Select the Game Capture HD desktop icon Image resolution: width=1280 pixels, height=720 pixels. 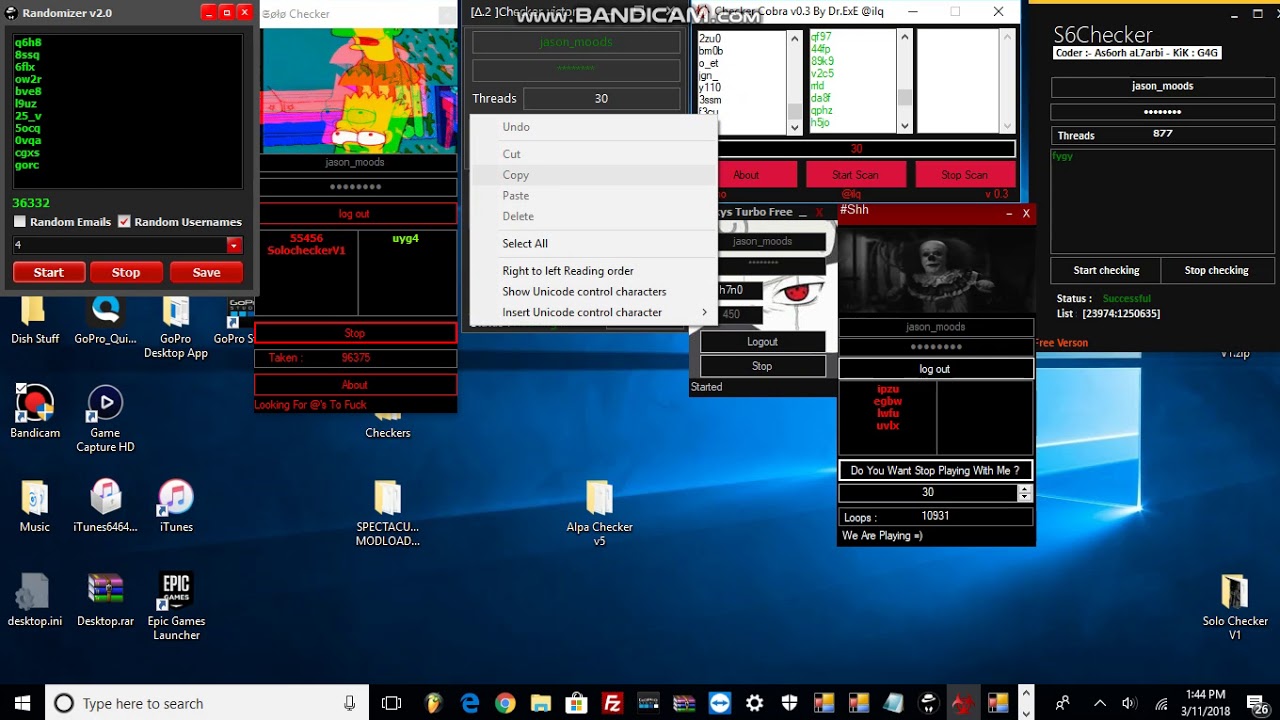(105, 418)
